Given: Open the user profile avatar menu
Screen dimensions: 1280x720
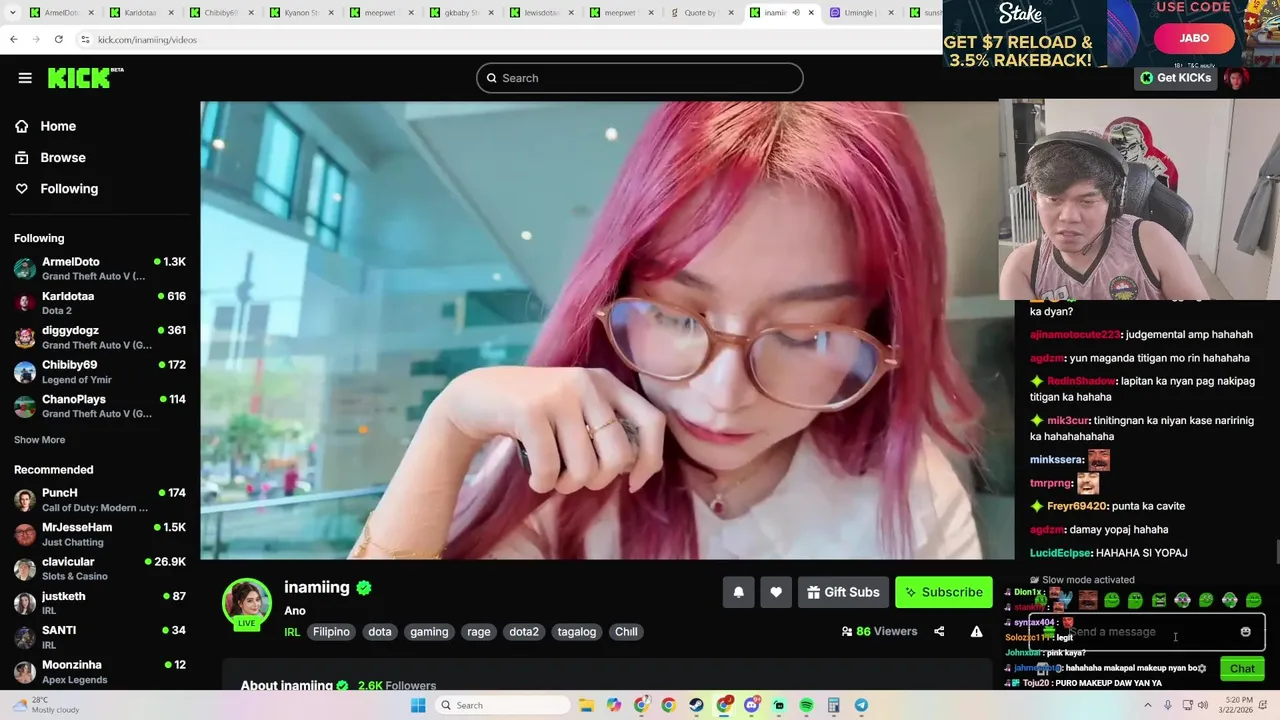Looking at the screenshot, I should coord(1237,78).
